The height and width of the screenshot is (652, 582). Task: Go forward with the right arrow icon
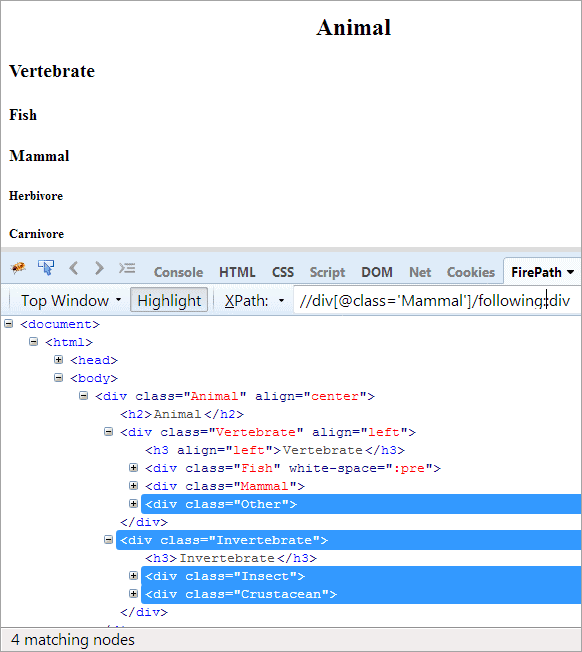pyautogui.click(x=99, y=268)
